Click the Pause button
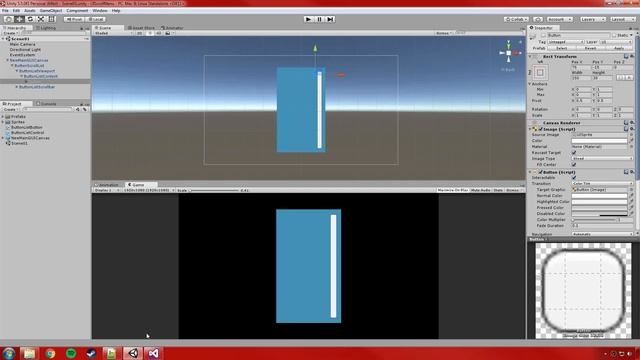The width and height of the screenshot is (640, 360). pyautogui.click(x=320, y=19)
